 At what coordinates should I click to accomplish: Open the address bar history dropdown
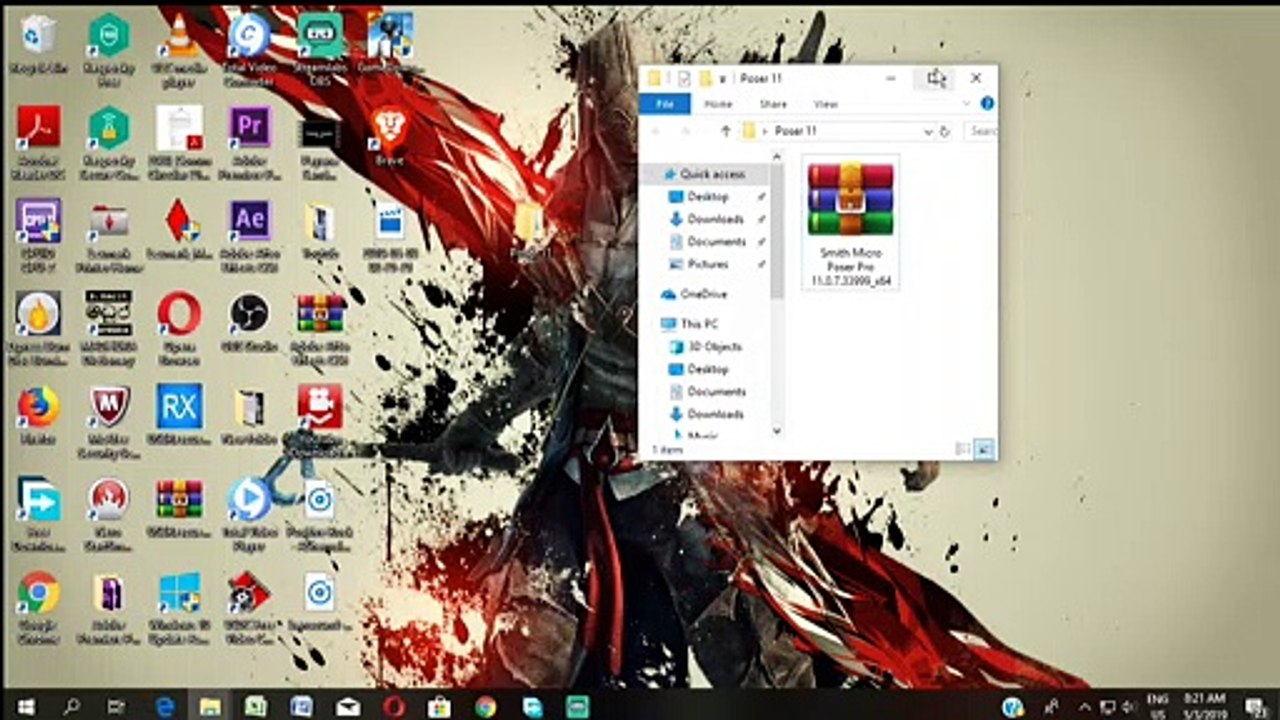coord(928,131)
